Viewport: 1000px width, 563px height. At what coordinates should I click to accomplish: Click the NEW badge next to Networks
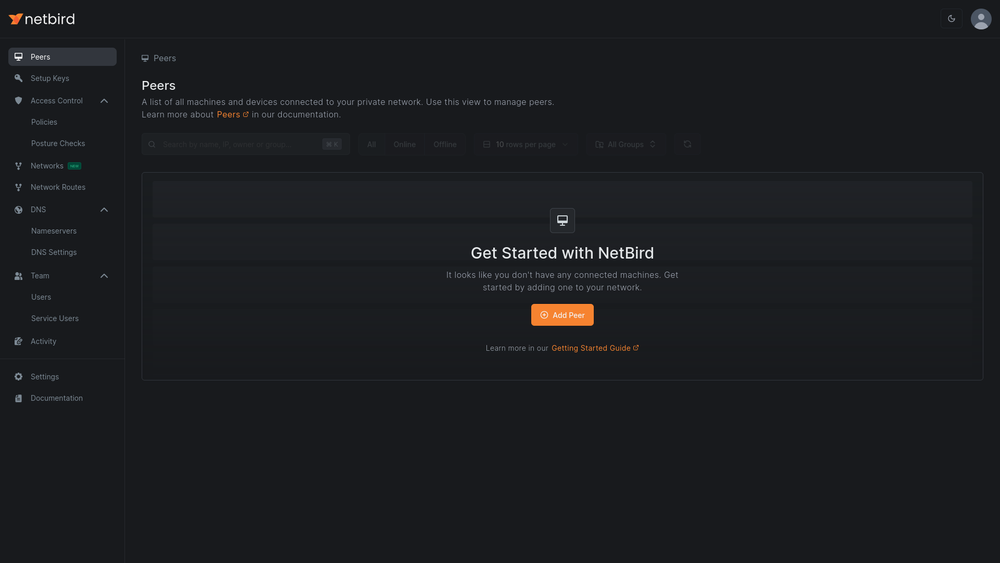click(75, 166)
